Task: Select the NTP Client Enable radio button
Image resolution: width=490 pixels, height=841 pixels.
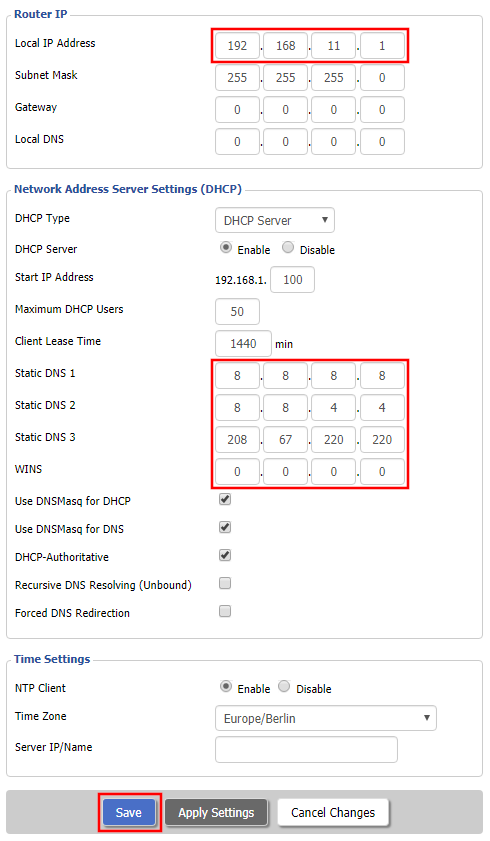Action: 226,687
